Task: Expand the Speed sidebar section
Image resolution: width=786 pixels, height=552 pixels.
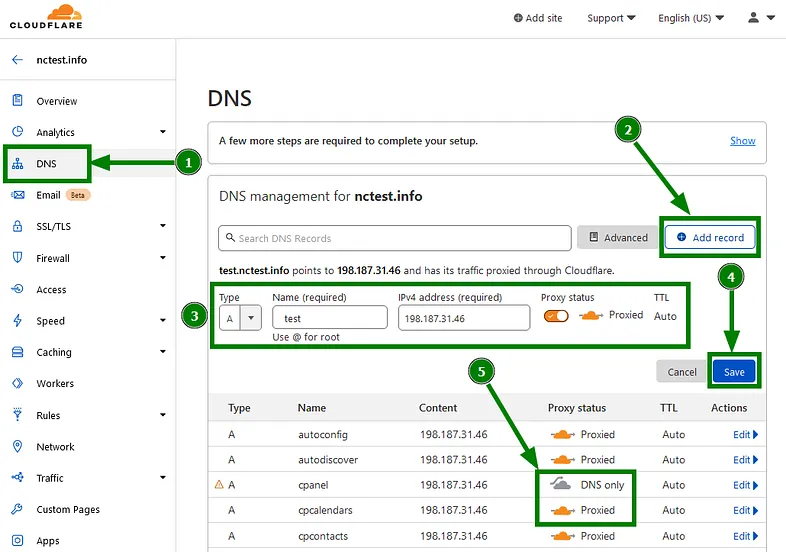Action: (x=163, y=320)
